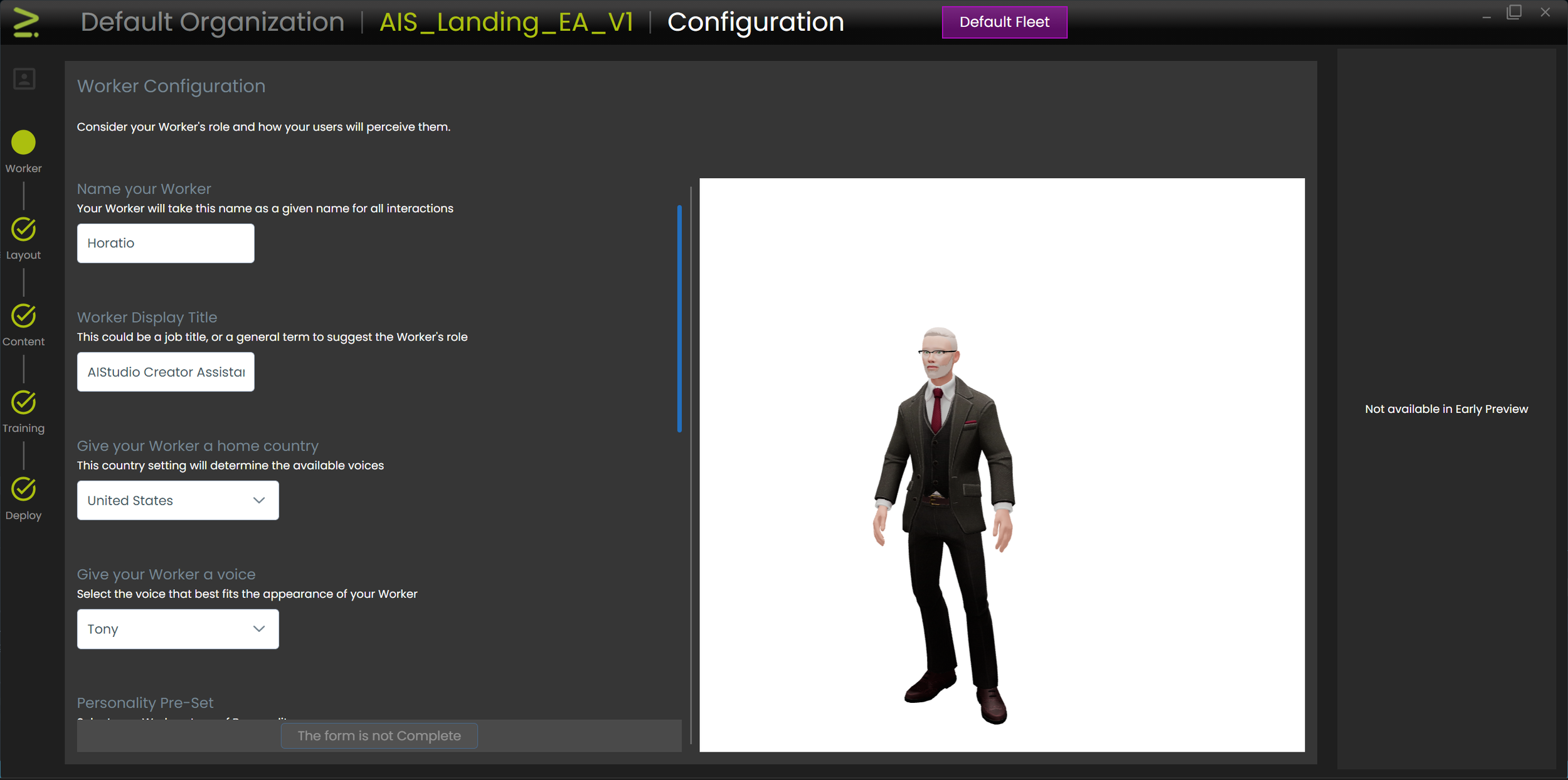1568x780 pixels.
Task: Click Give your Worker a voice heading
Action: 166,575
